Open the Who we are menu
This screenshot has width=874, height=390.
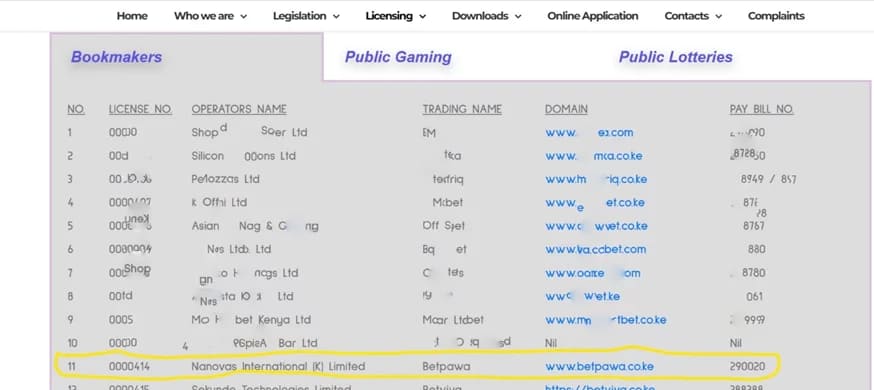click(203, 16)
